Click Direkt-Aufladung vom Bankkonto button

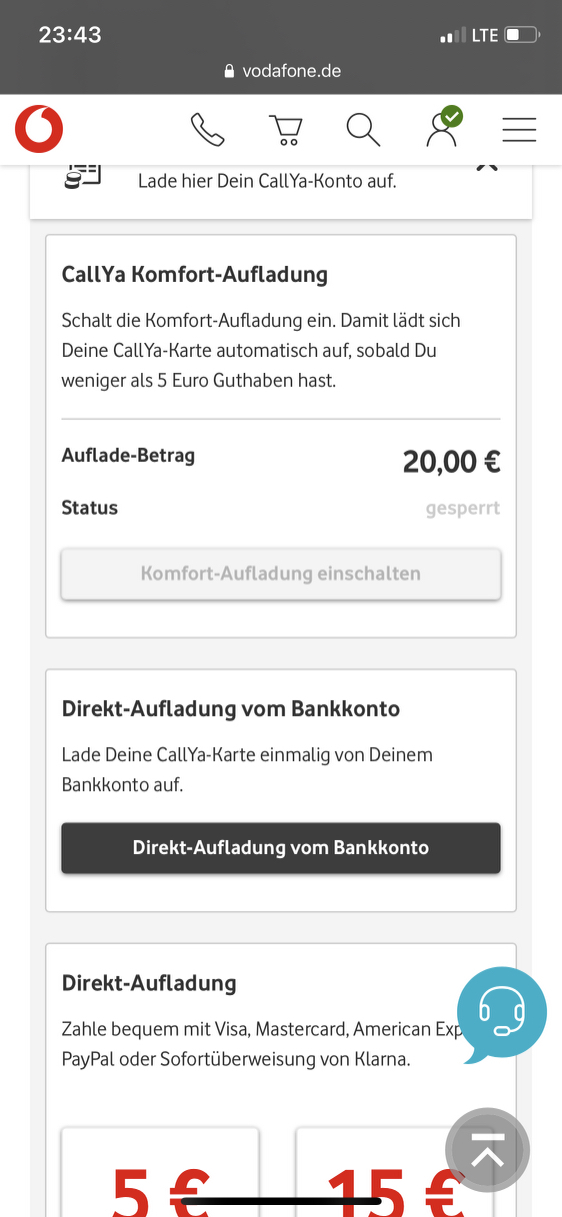pos(281,848)
